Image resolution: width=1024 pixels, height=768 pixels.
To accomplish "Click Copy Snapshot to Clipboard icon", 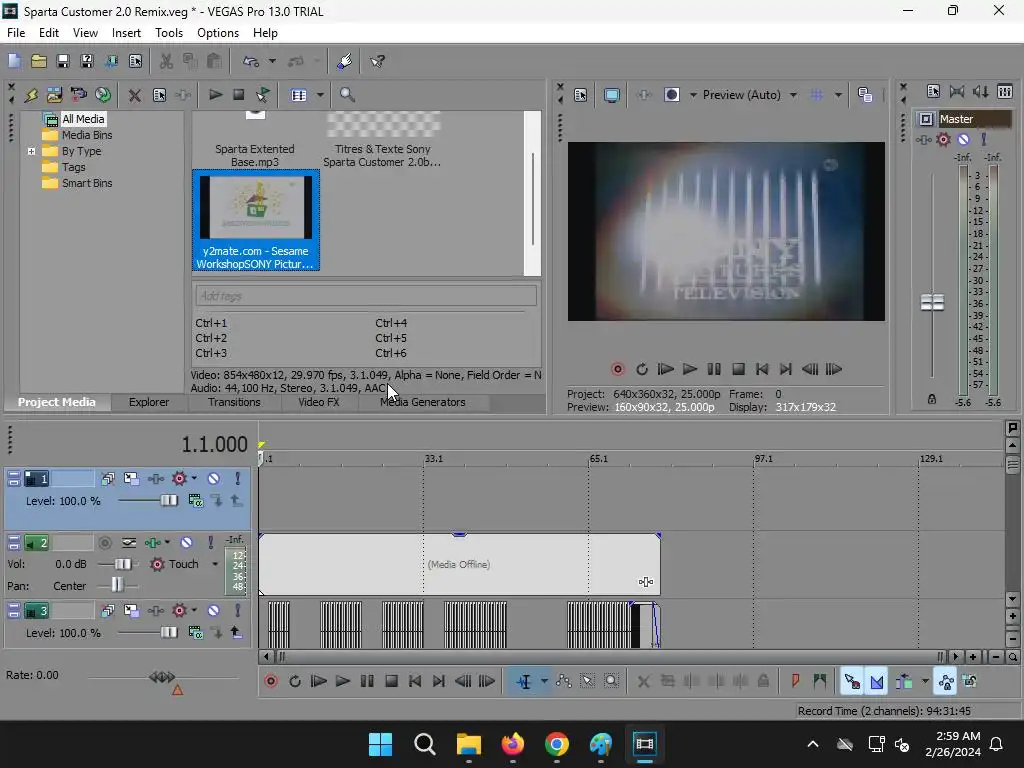I will [x=865, y=95].
